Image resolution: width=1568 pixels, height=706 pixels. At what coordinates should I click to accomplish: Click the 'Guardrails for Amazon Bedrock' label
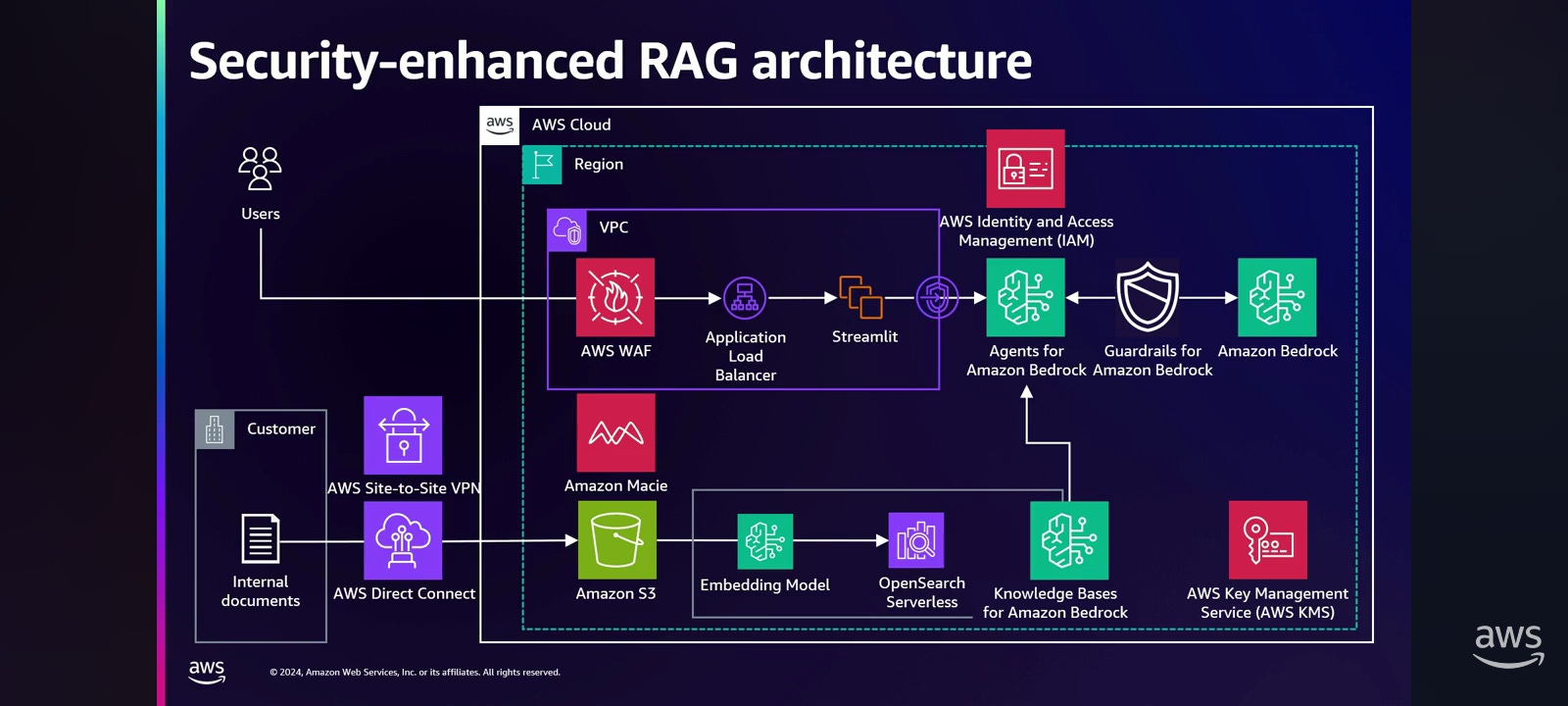[x=1152, y=361]
